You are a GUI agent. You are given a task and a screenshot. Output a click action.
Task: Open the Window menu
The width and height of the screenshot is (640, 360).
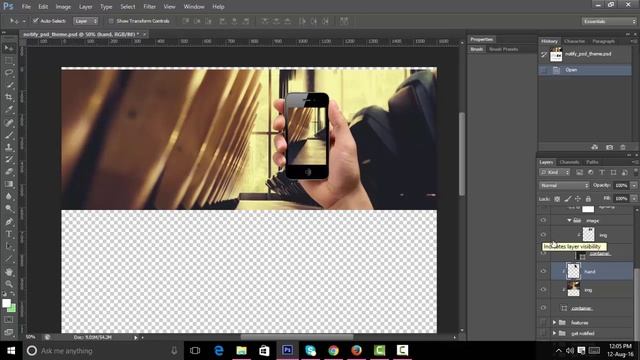click(194, 7)
